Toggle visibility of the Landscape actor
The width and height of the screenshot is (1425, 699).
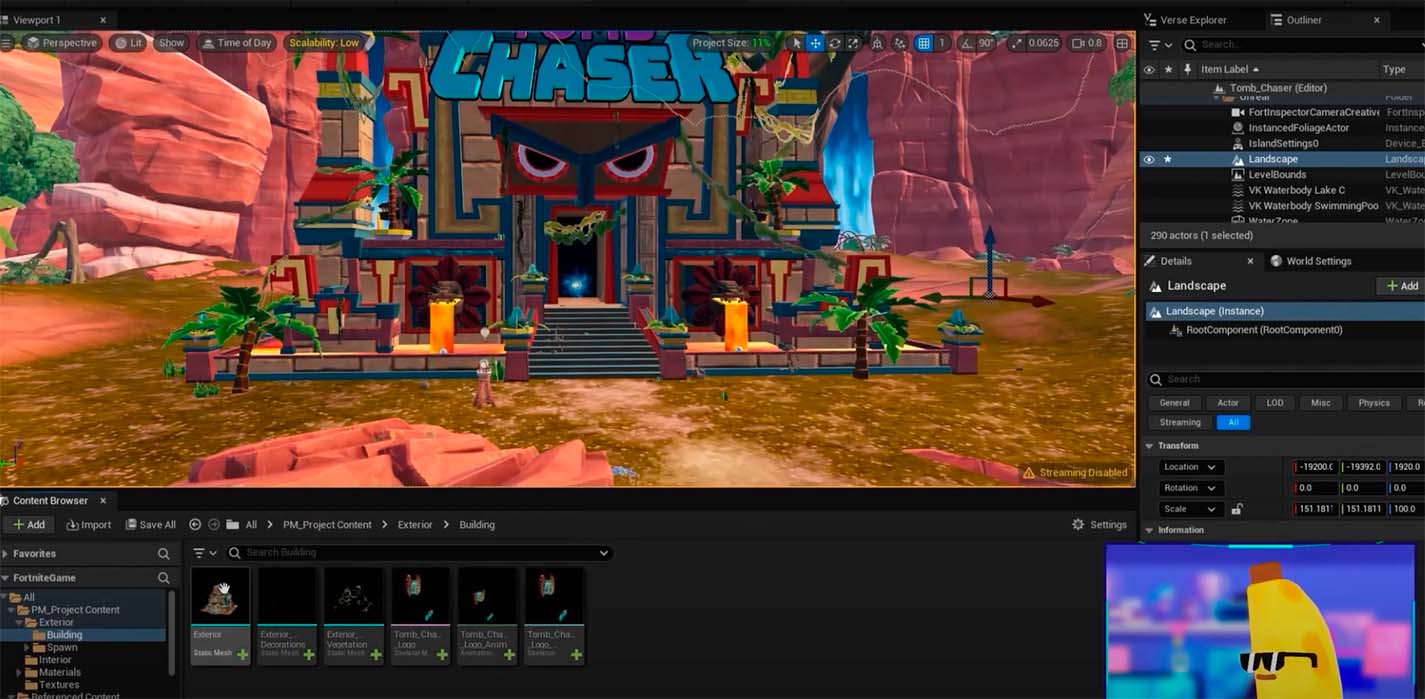click(1149, 159)
